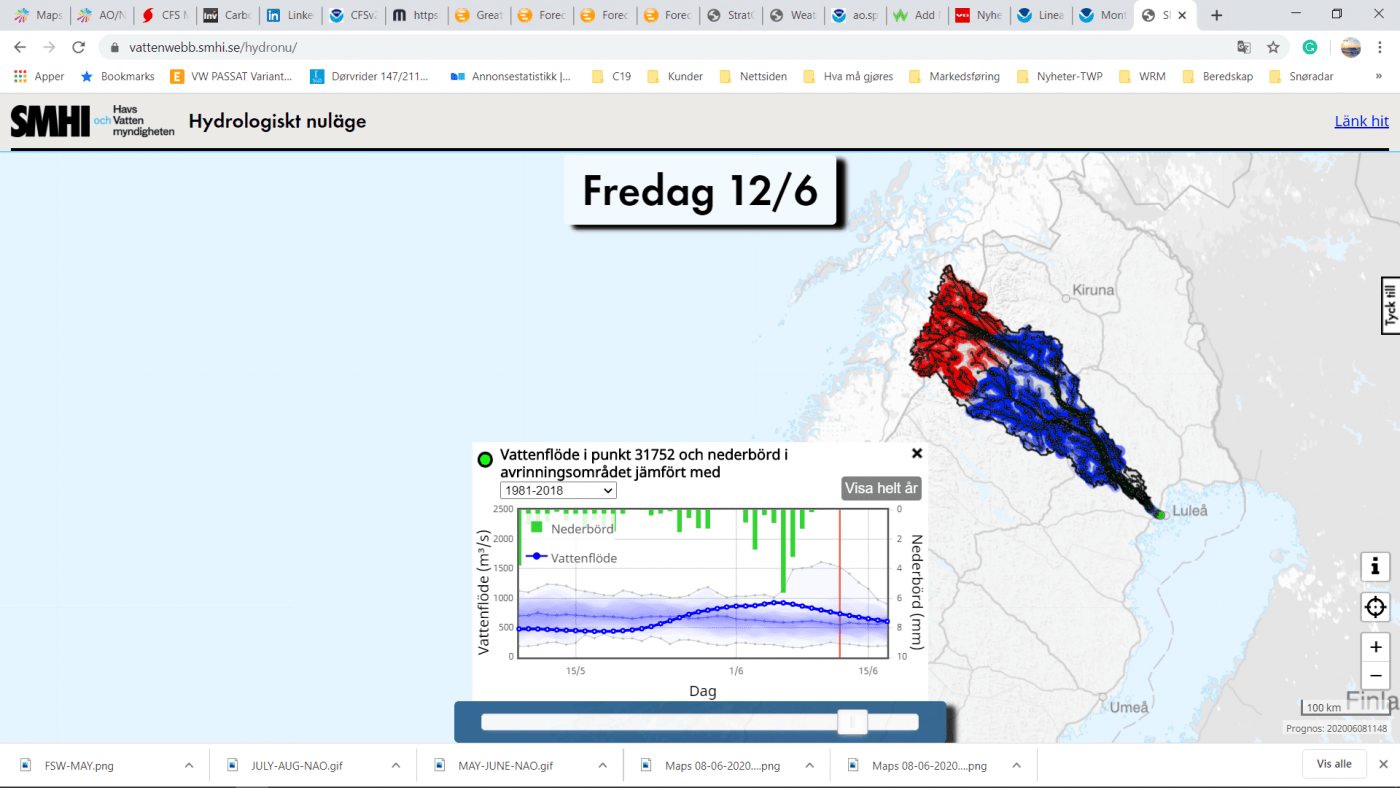Zoom in with the plus button
This screenshot has width=1400, height=788.
click(x=1375, y=647)
